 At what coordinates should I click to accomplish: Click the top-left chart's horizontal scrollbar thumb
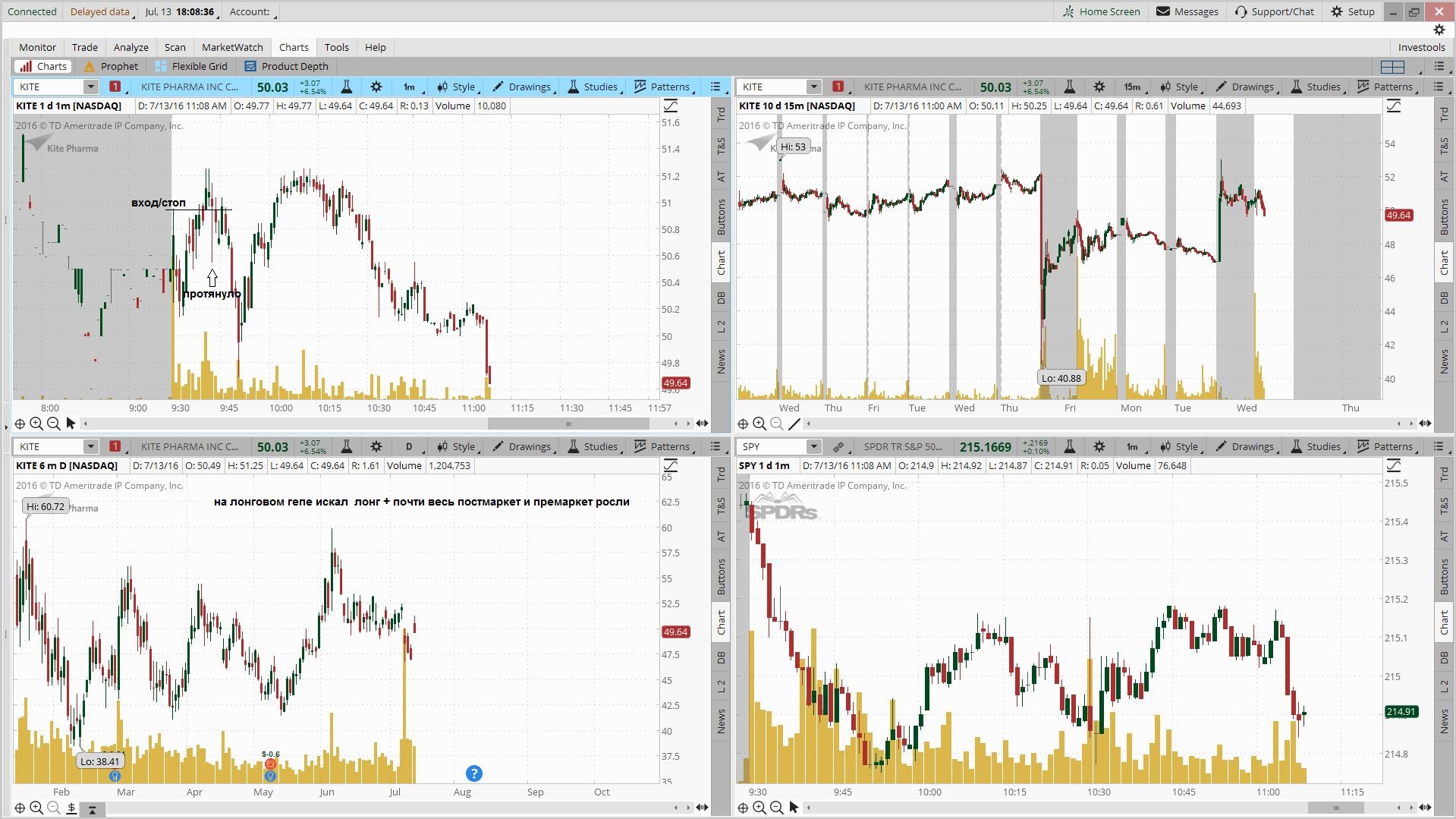pos(568,424)
